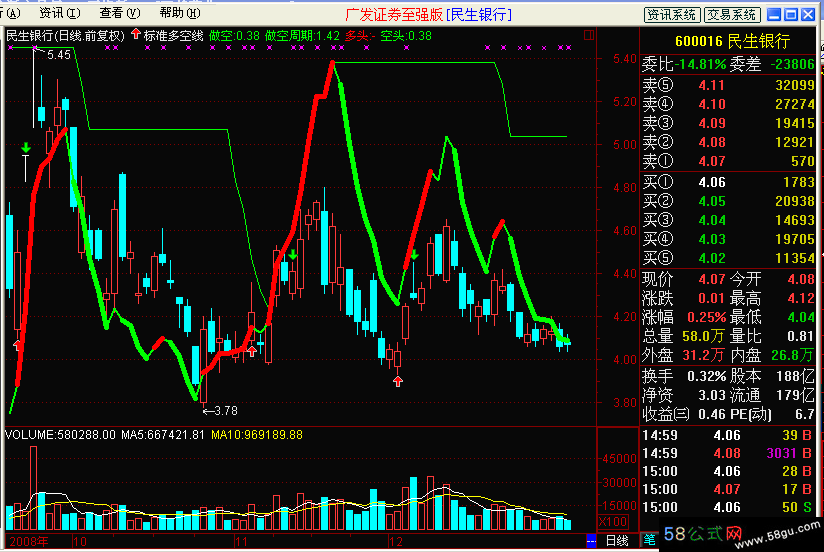Minimize the application window
Screen dimensions: 824x552
774,15
